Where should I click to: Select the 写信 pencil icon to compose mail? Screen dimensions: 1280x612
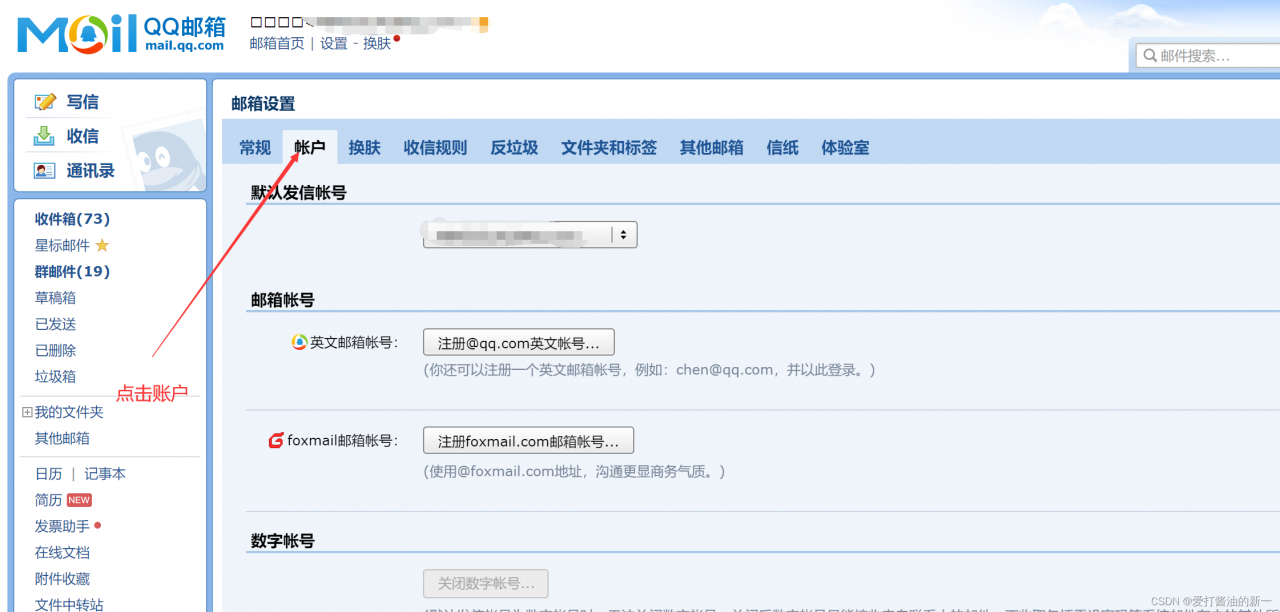pos(47,101)
